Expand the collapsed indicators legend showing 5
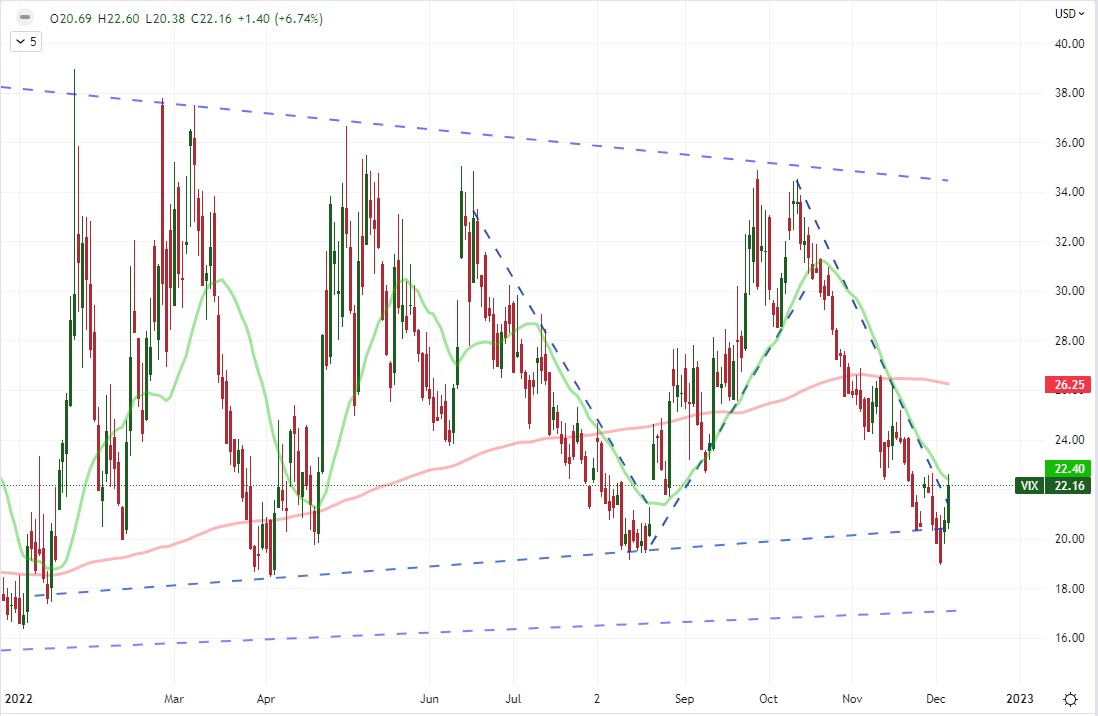Screen dimensions: 1098x716 click(x=25, y=42)
